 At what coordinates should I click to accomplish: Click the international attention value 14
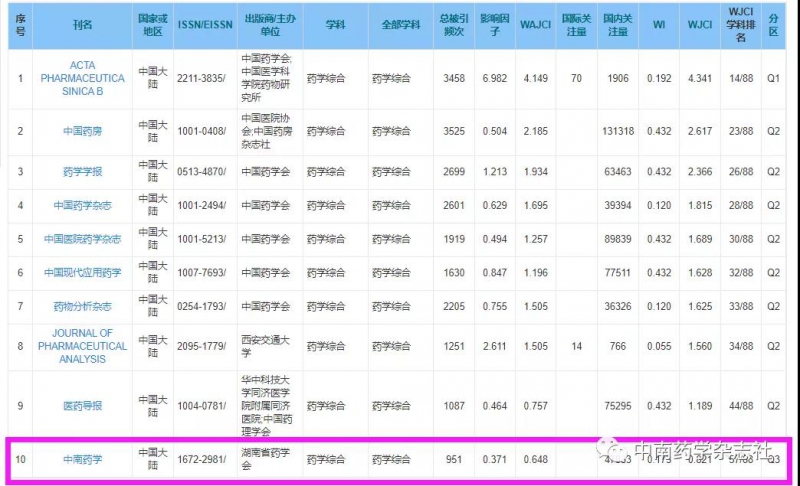[577, 346]
